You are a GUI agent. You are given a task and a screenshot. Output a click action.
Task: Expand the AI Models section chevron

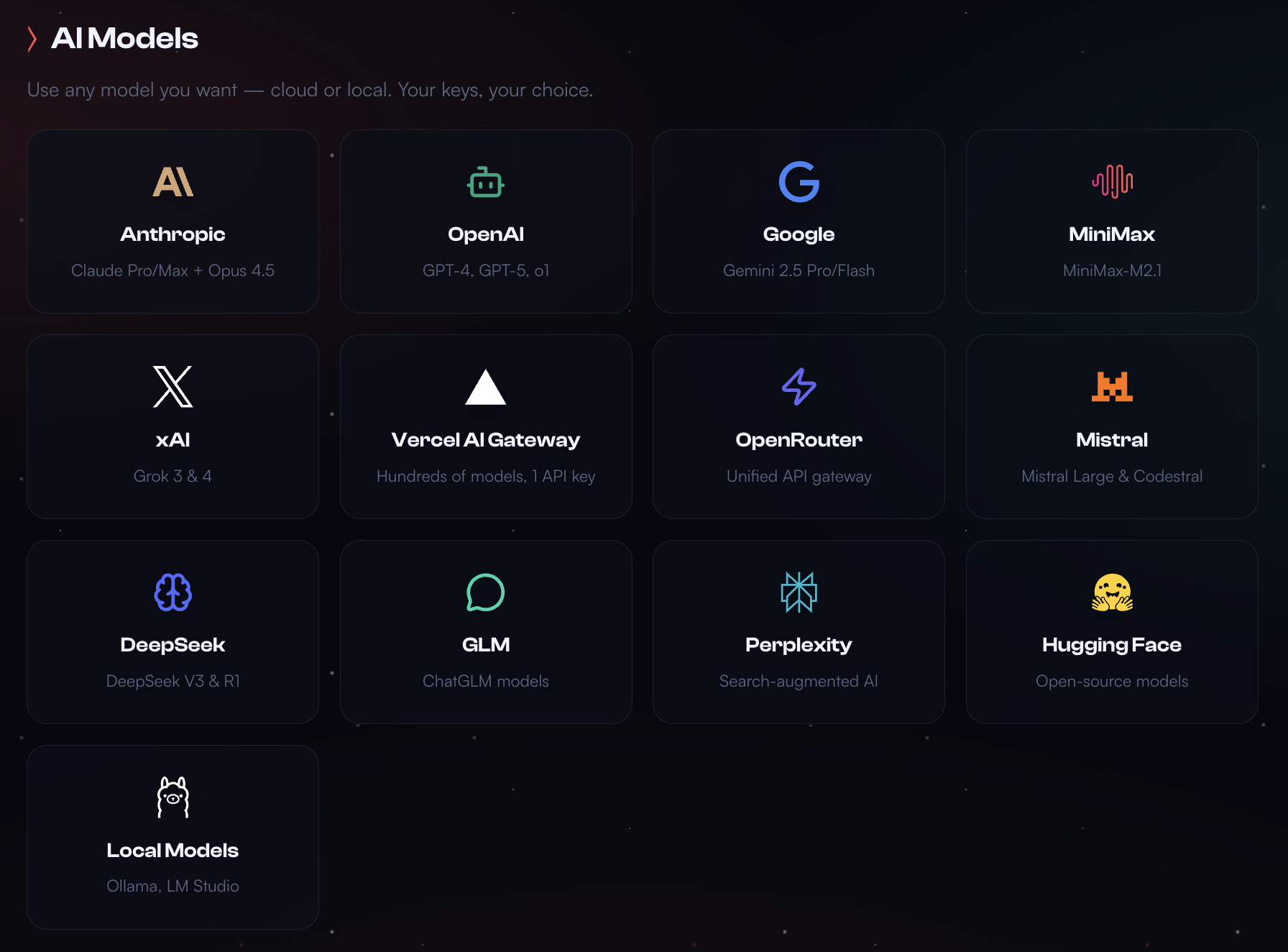(x=32, y=39)
